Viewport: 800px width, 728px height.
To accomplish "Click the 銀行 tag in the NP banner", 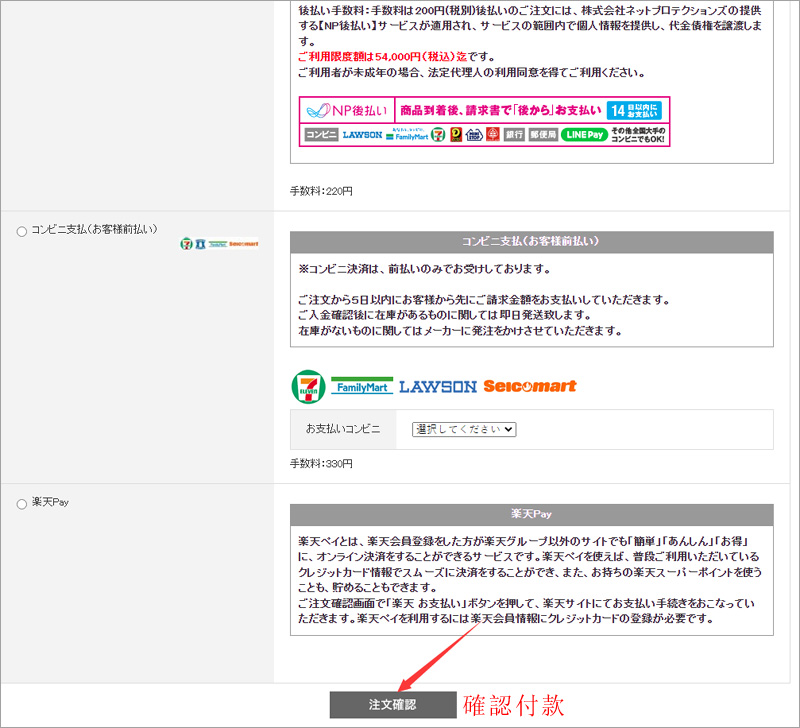I will [514, 135].
